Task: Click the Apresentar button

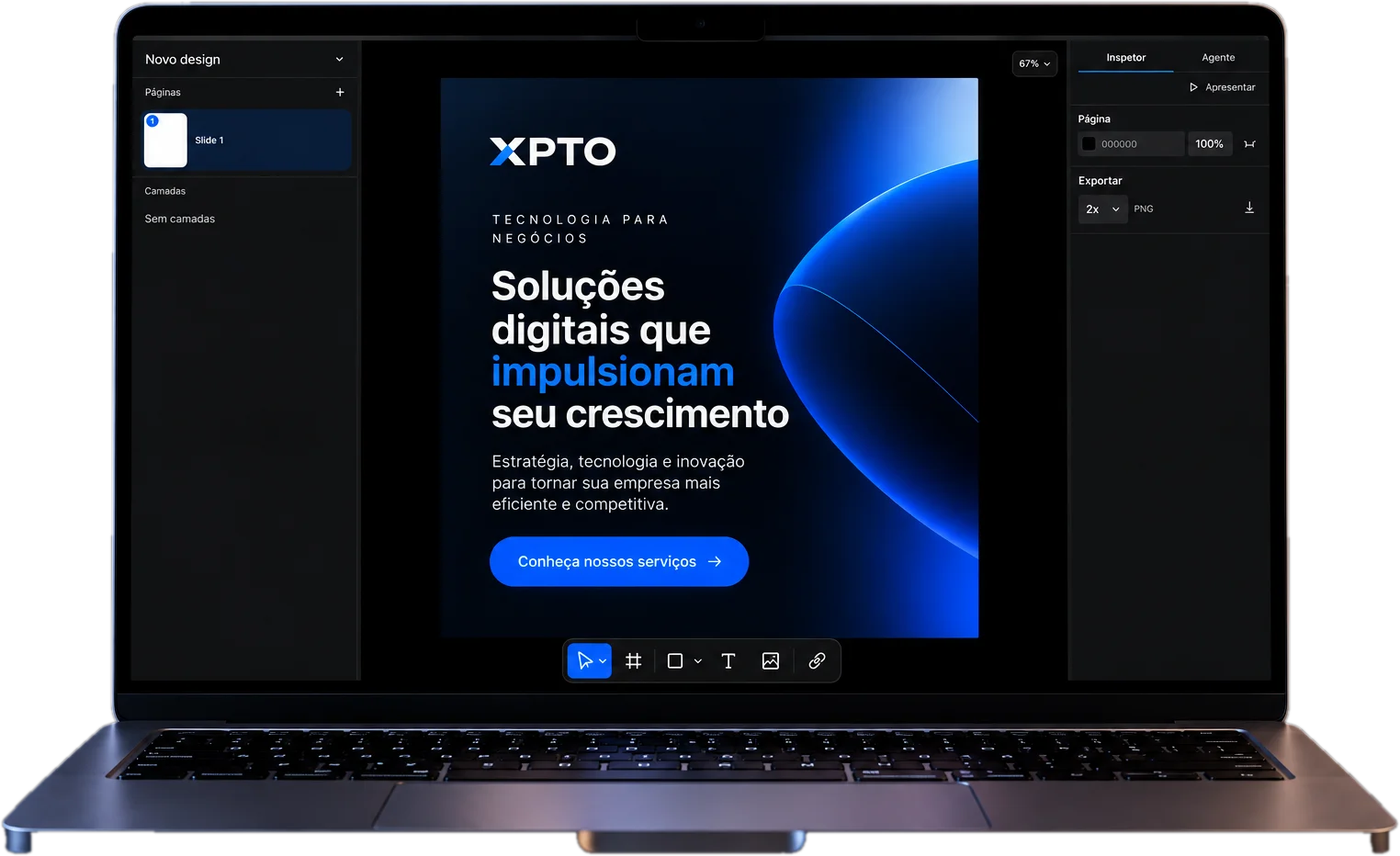Action: coord(1223,87)
